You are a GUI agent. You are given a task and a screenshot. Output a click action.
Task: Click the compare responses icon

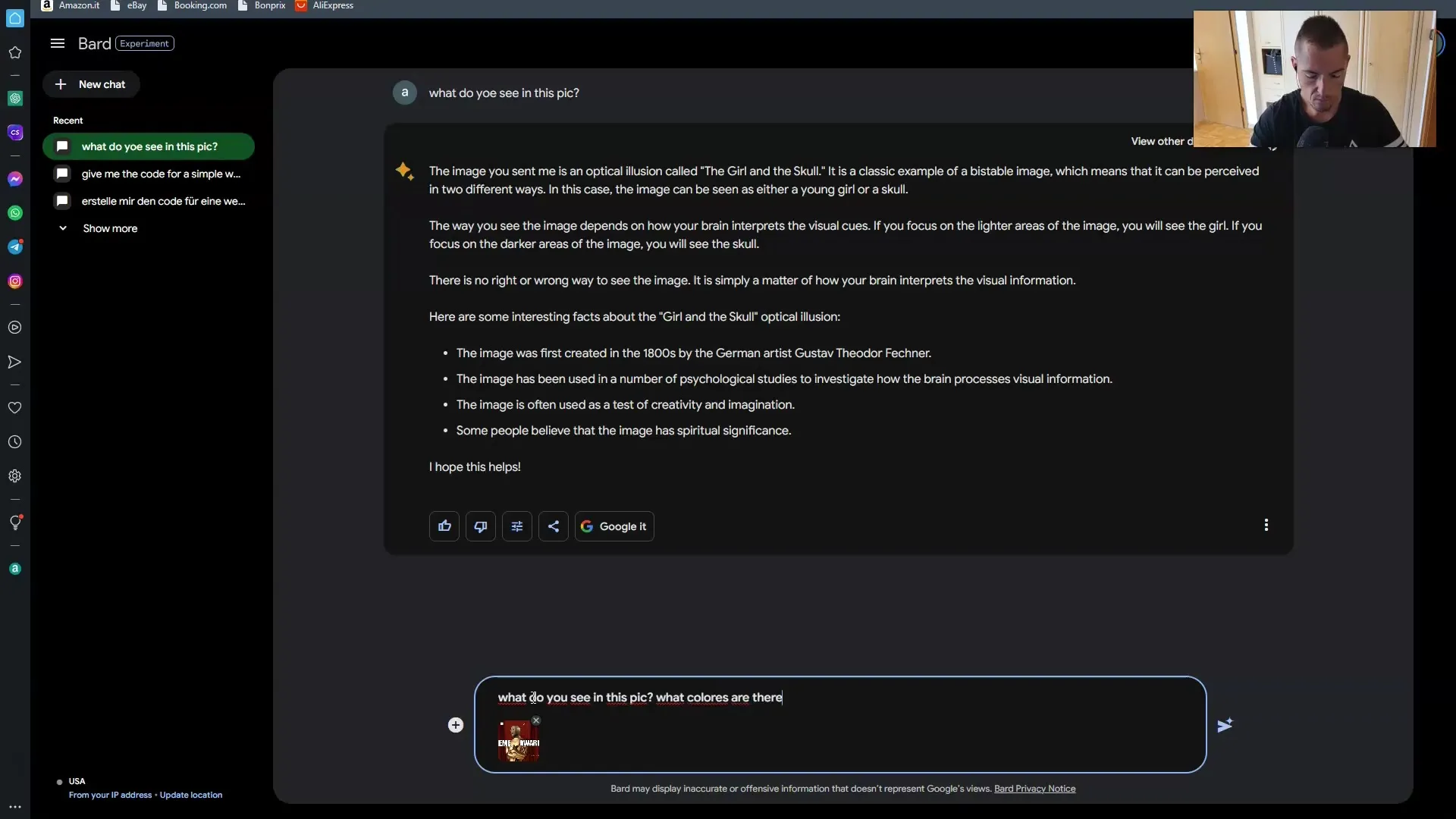point(516,525)
